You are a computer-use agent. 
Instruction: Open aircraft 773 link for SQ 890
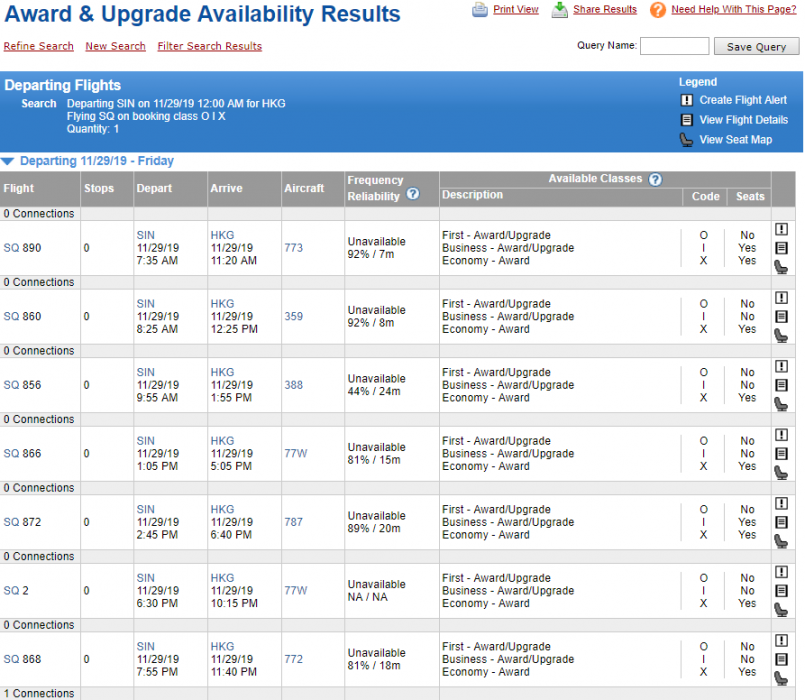293,248
